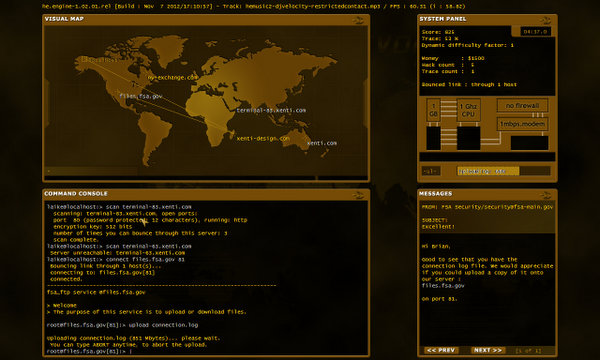The height and width of the screenshot is (360, 600).
Task: Click the System Panel corner icon
Action: coord(546,20)
